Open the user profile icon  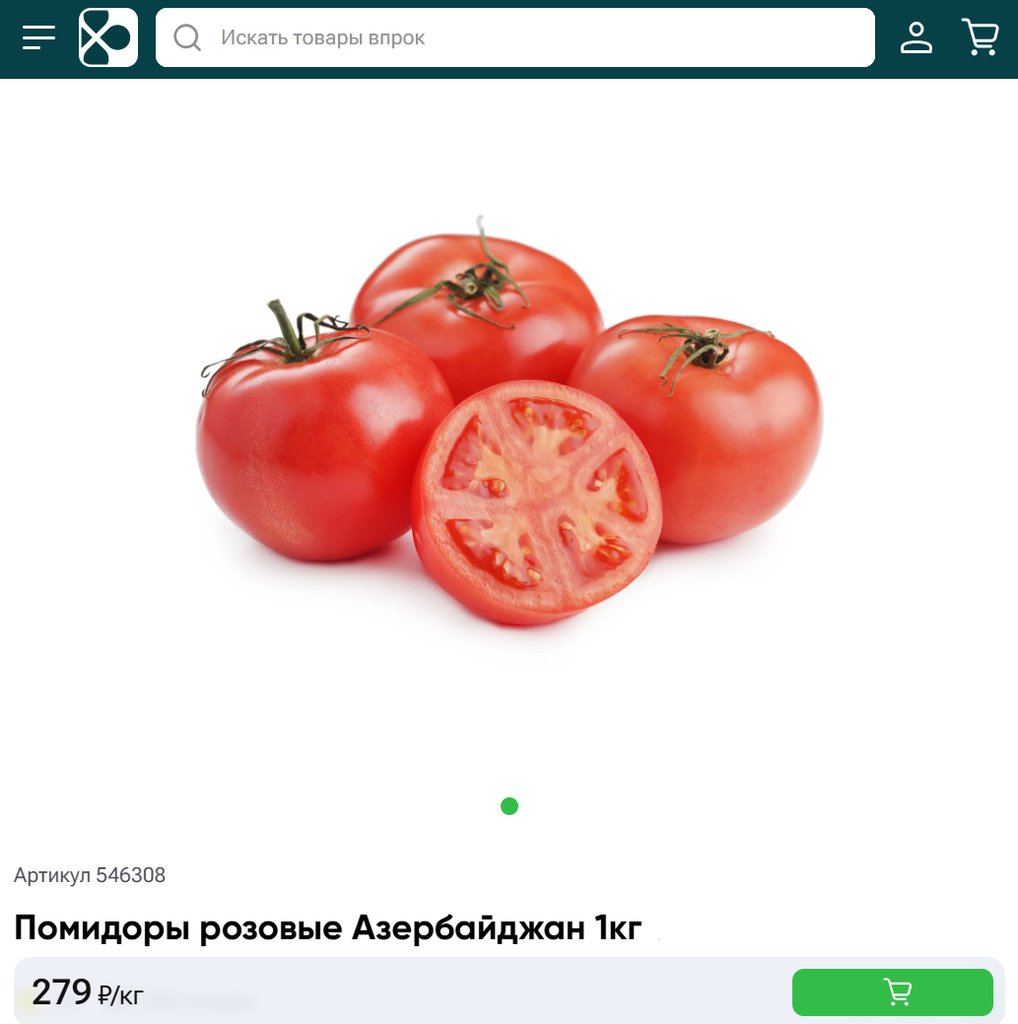pos(916,37)
